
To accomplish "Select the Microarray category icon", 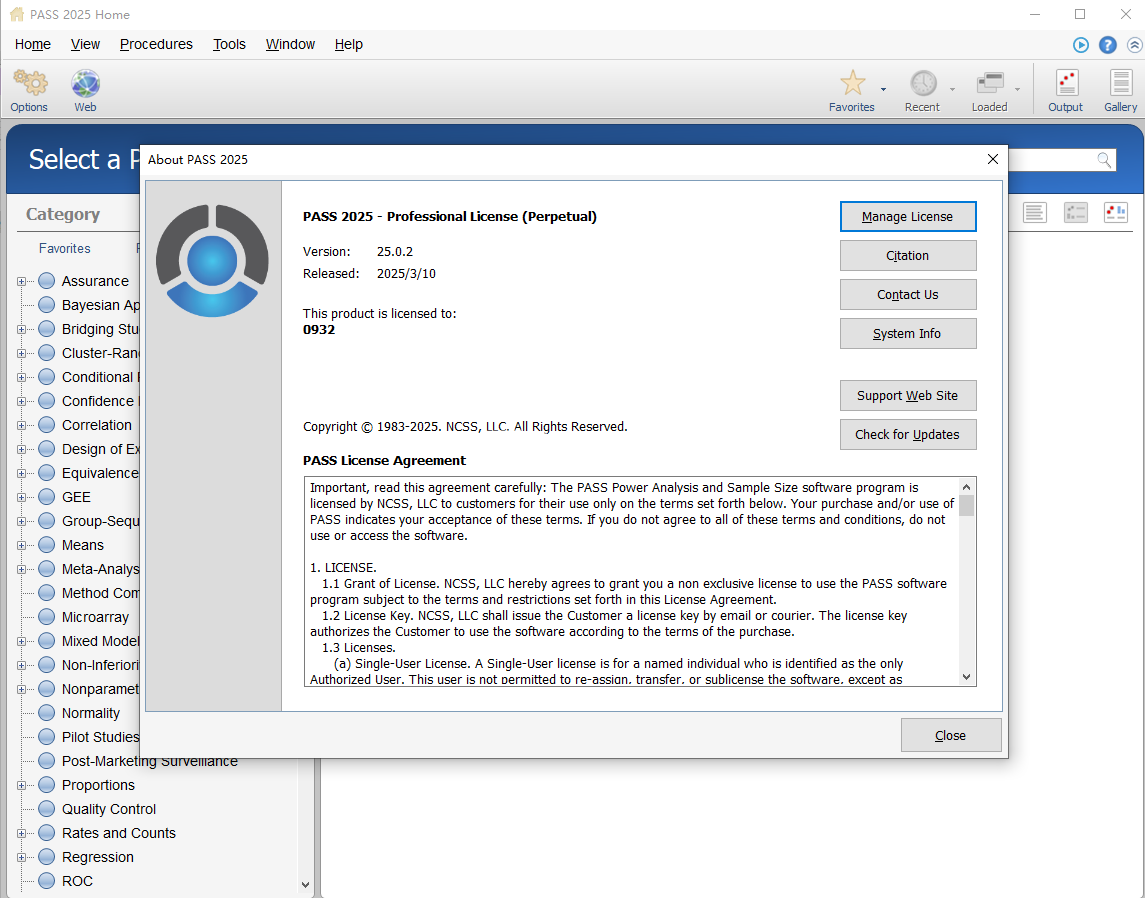I will click(x=47, y=616).
